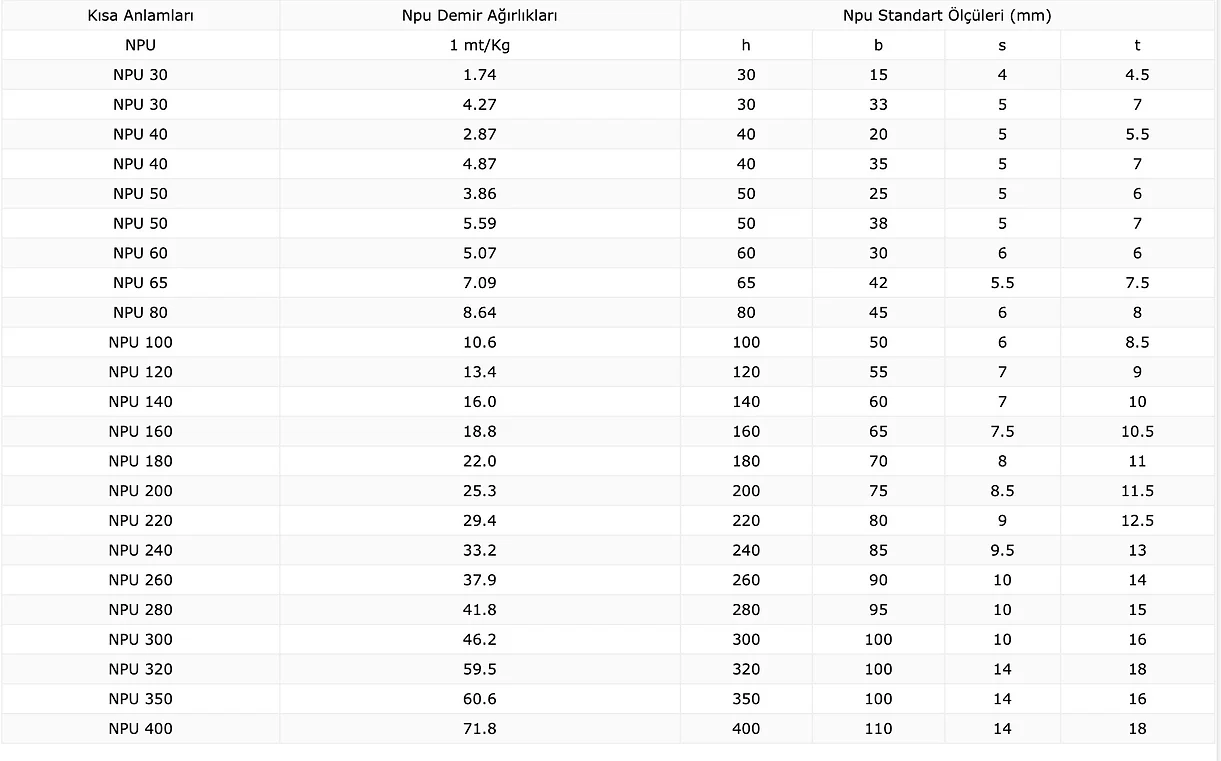This screenshot has height=761, width=1221.
Task: Select the NPU 400 row label
Action: [141, 729]
